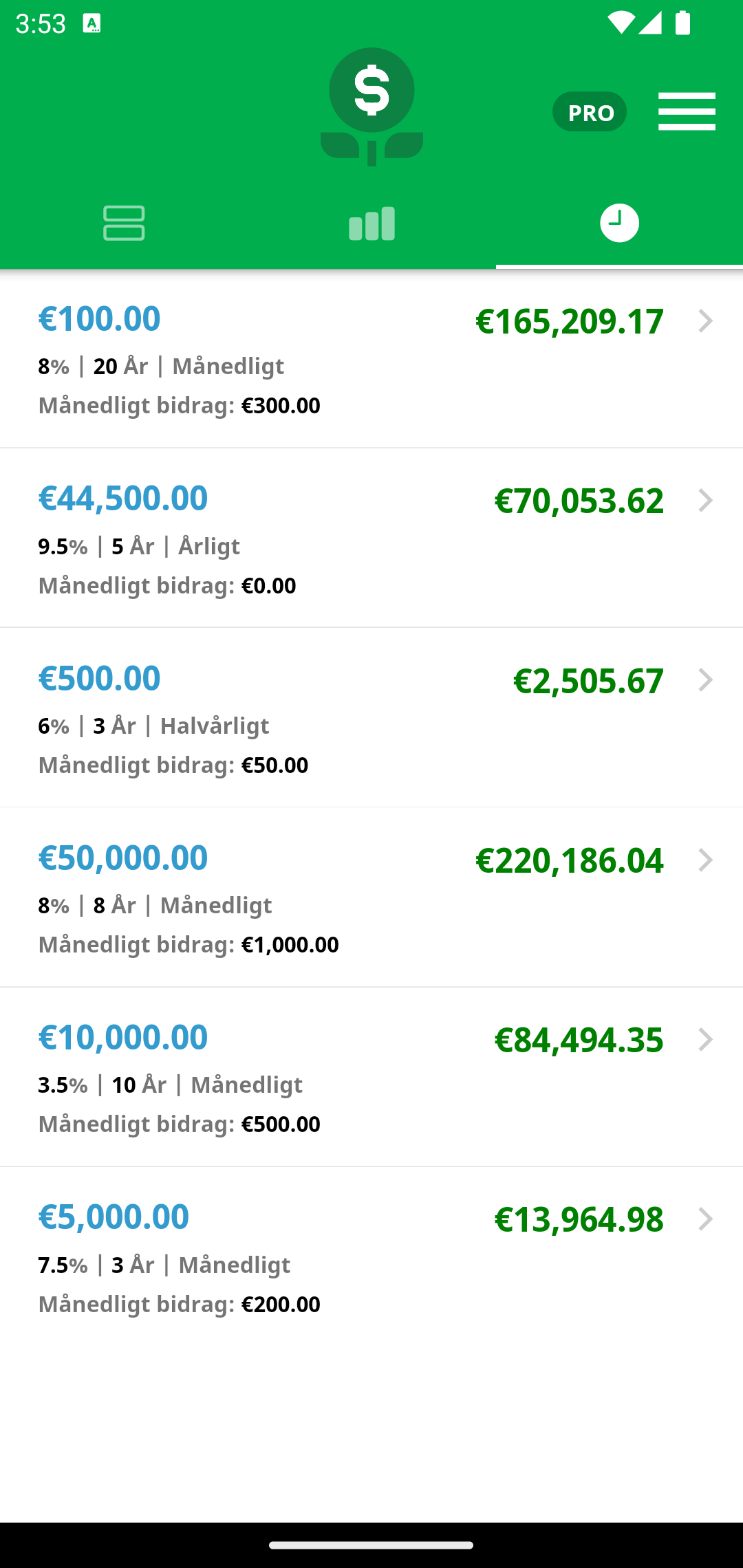The image size is (743, 1568).
Task: Select the €500.00 Halvårligt entry
Action: (x=371, y=718)
